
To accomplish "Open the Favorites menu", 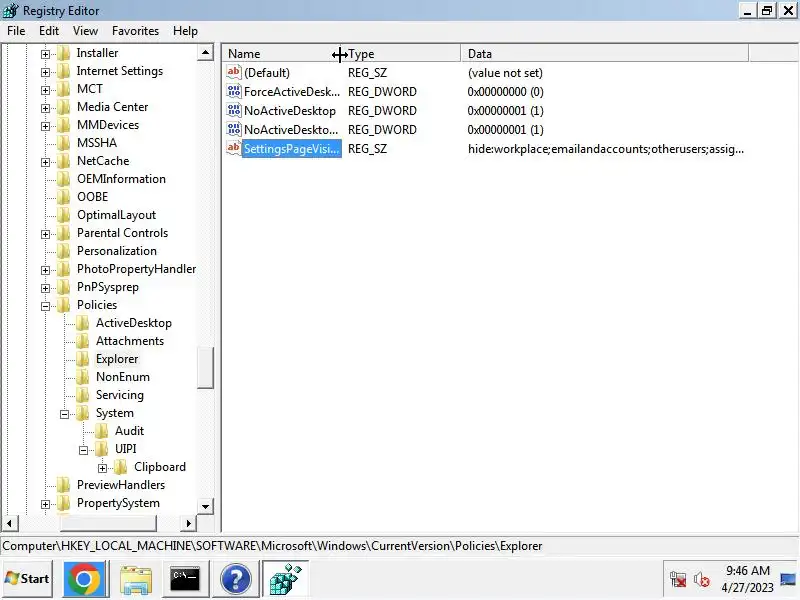I will 135,31.
